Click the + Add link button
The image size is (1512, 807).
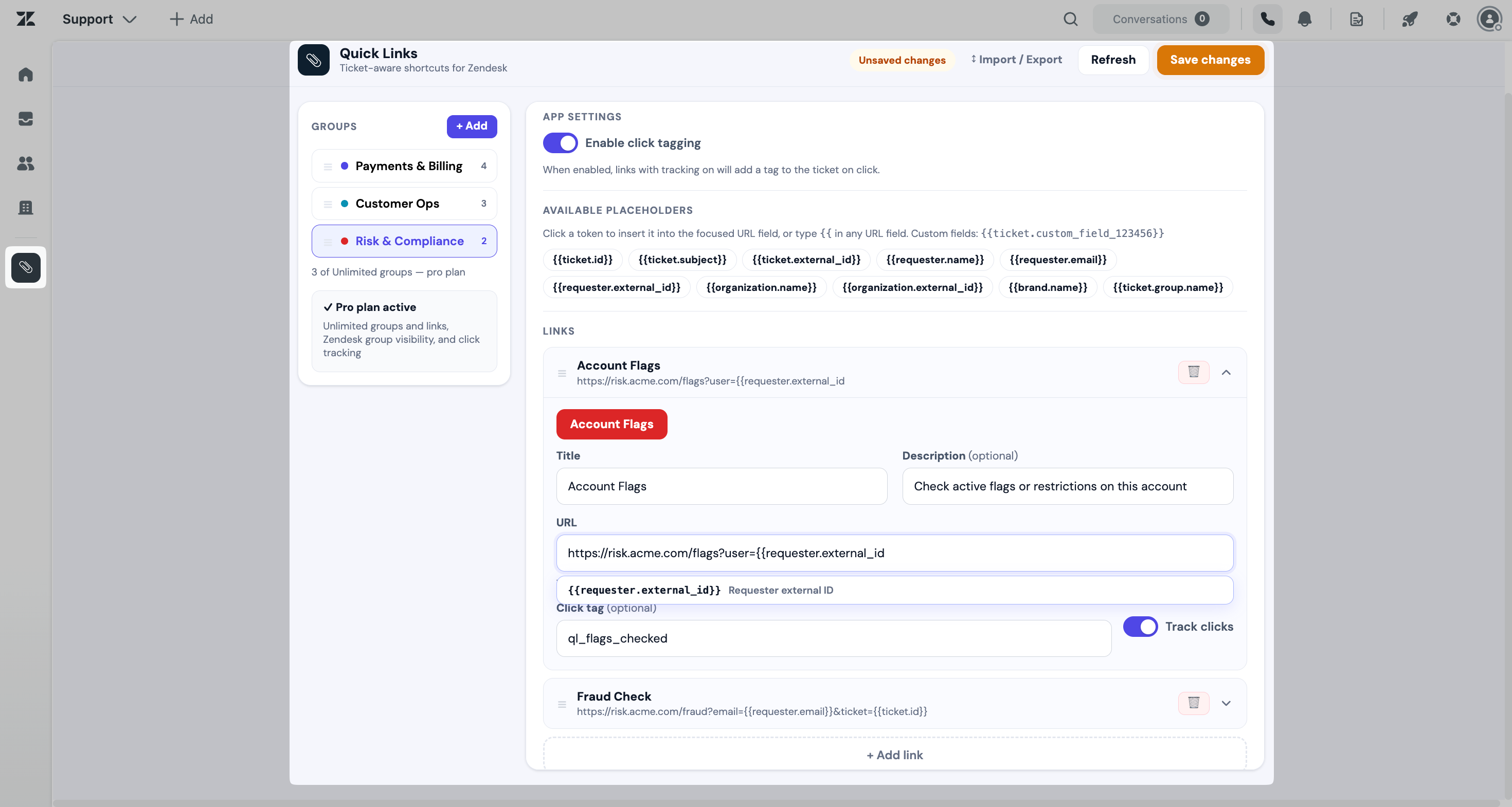click(x=894, y=755)
